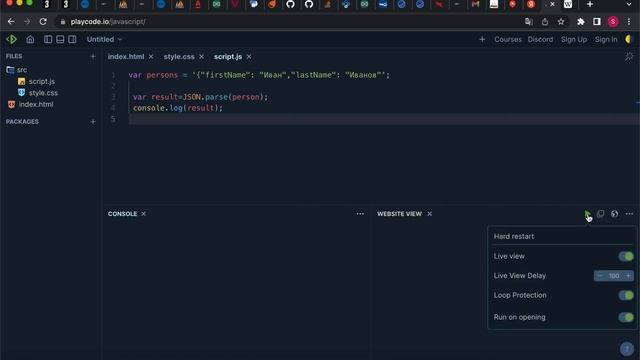Screen dimensions: 640x360
Task: Switch to the style.css tab
Action: tap(179, 57)
